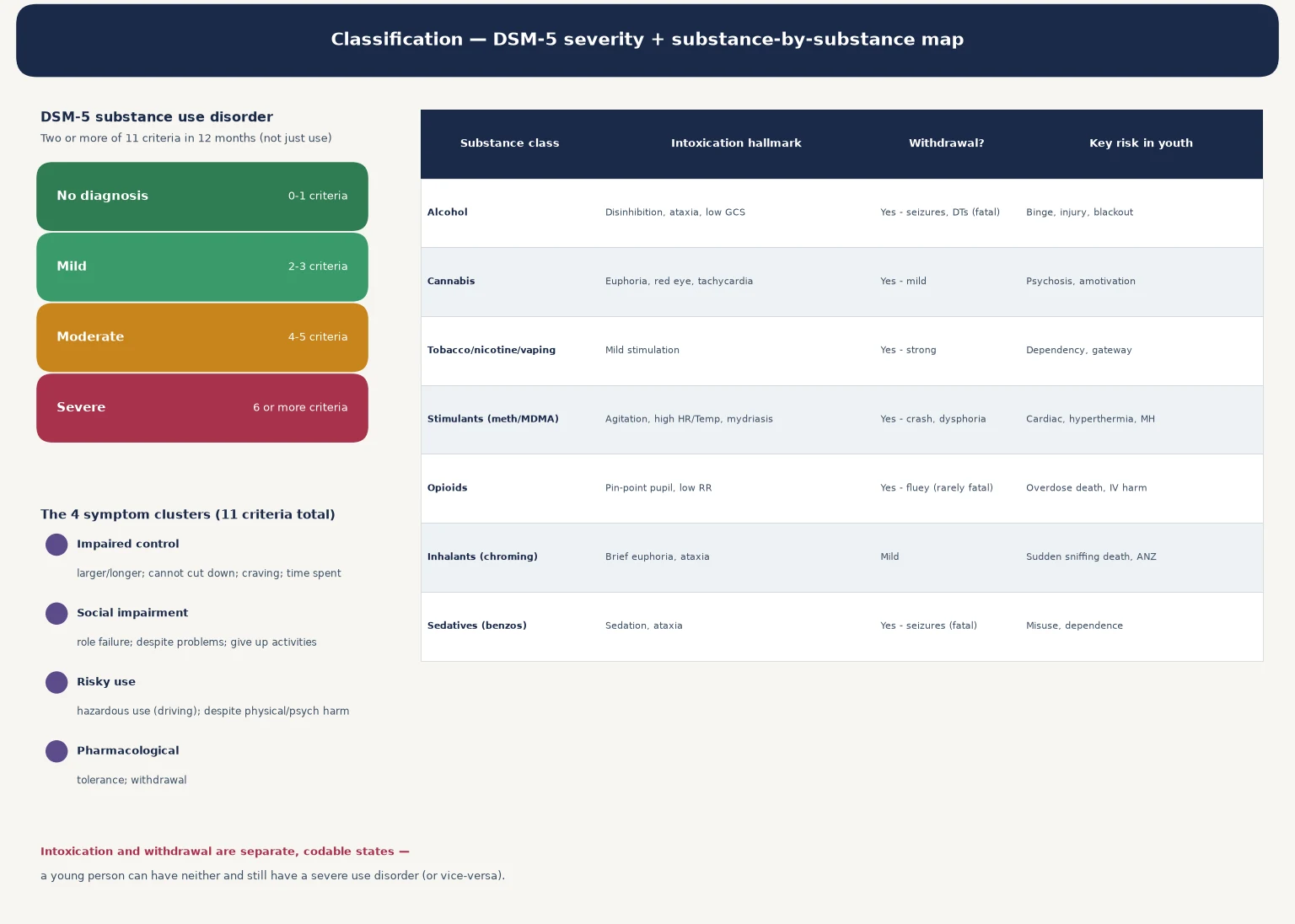This screenshot has width=1295, height=924.
Task: Click 'Euphoria, red eye, tachycardia' cell
Action: 679,282
